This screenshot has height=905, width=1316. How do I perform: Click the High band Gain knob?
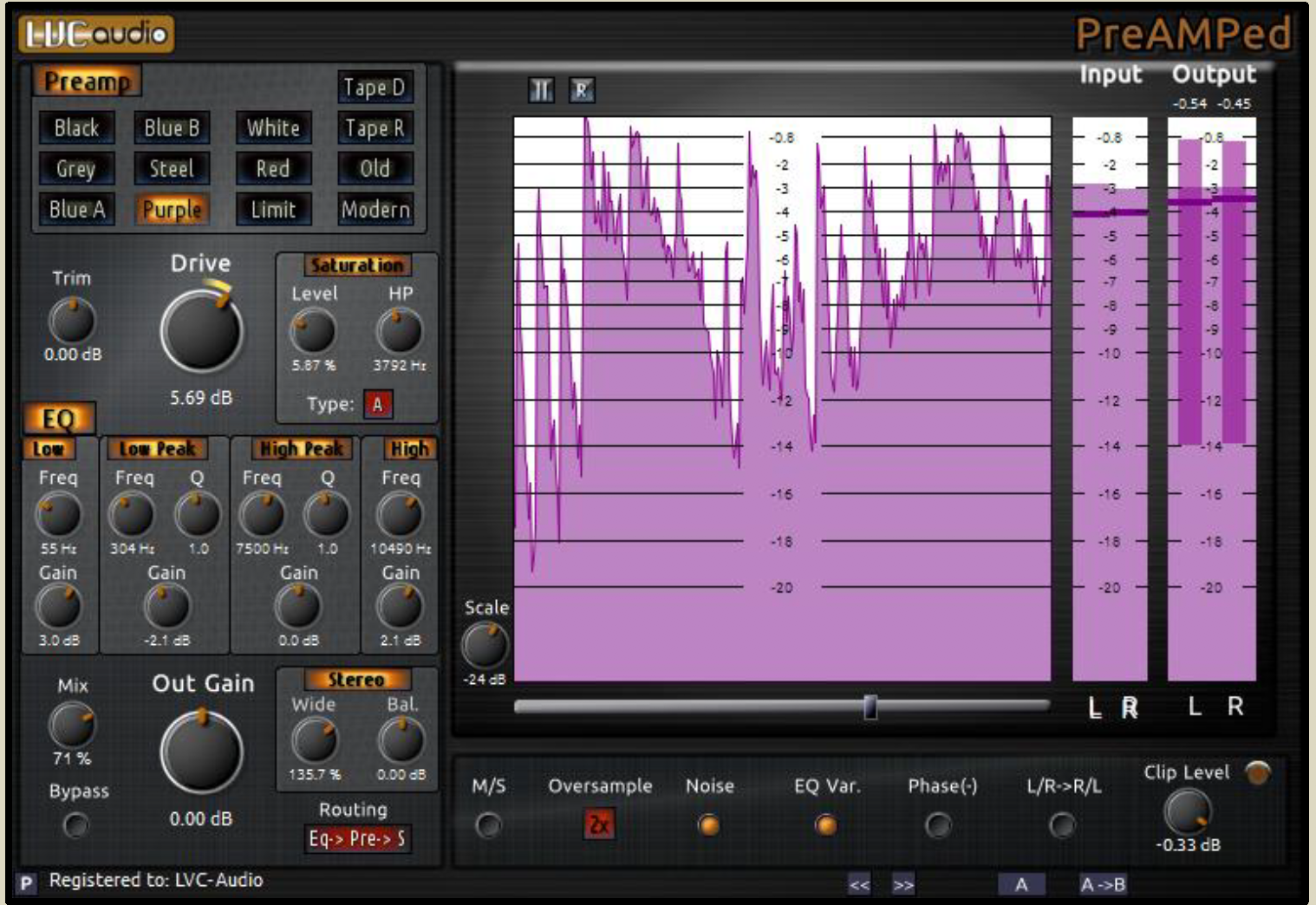tap(400, 607)
